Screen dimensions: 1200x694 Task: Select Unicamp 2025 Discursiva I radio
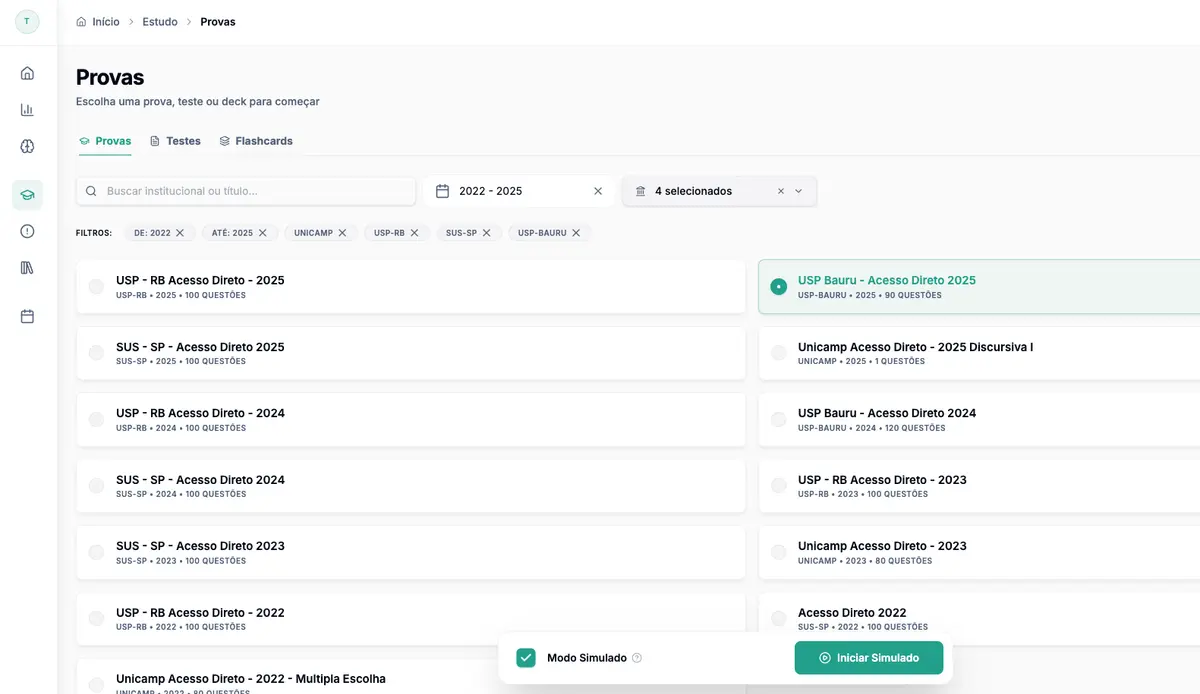click(x=778, y=353)
